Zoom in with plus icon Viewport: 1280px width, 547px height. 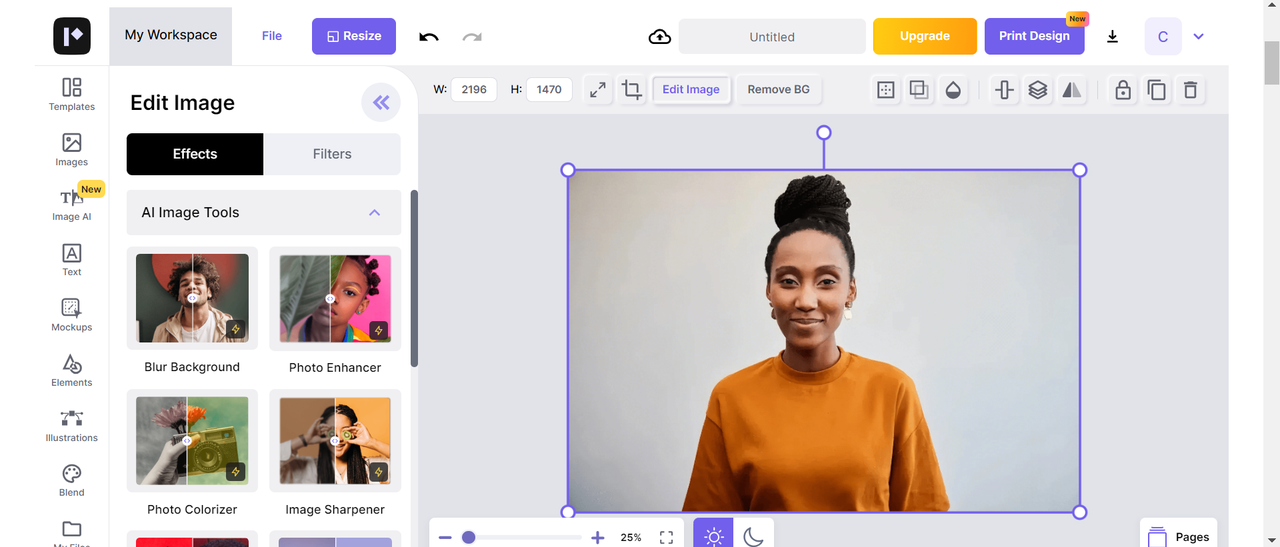(x=598, y=537)
